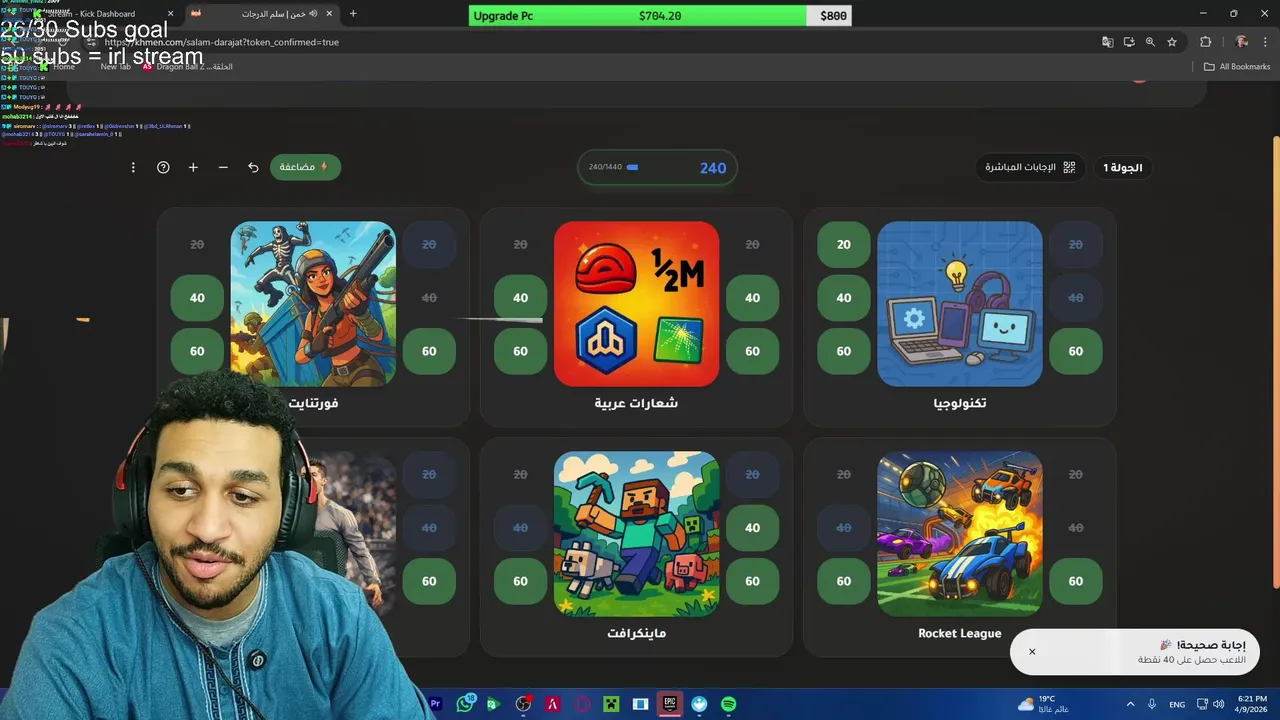Open Epic Games Launcher from the taskbar
1280x720 pixels.
(x=670, y=704)
